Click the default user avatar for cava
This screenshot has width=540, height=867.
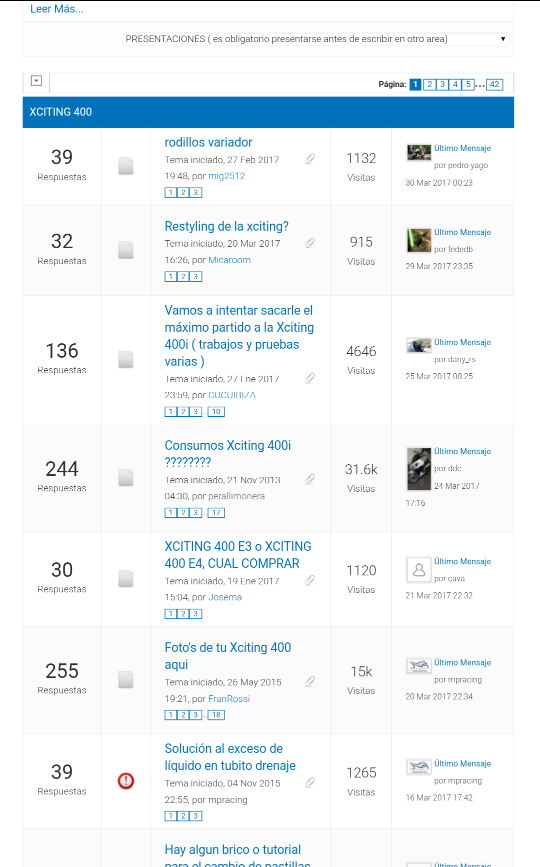tap(418, 570)
